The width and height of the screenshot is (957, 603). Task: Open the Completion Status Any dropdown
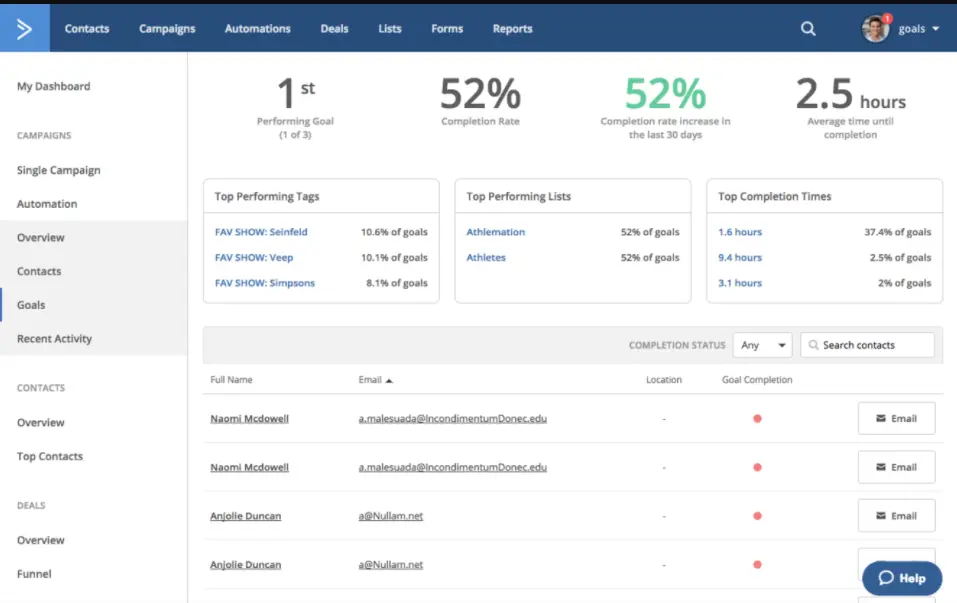[762, 344]
